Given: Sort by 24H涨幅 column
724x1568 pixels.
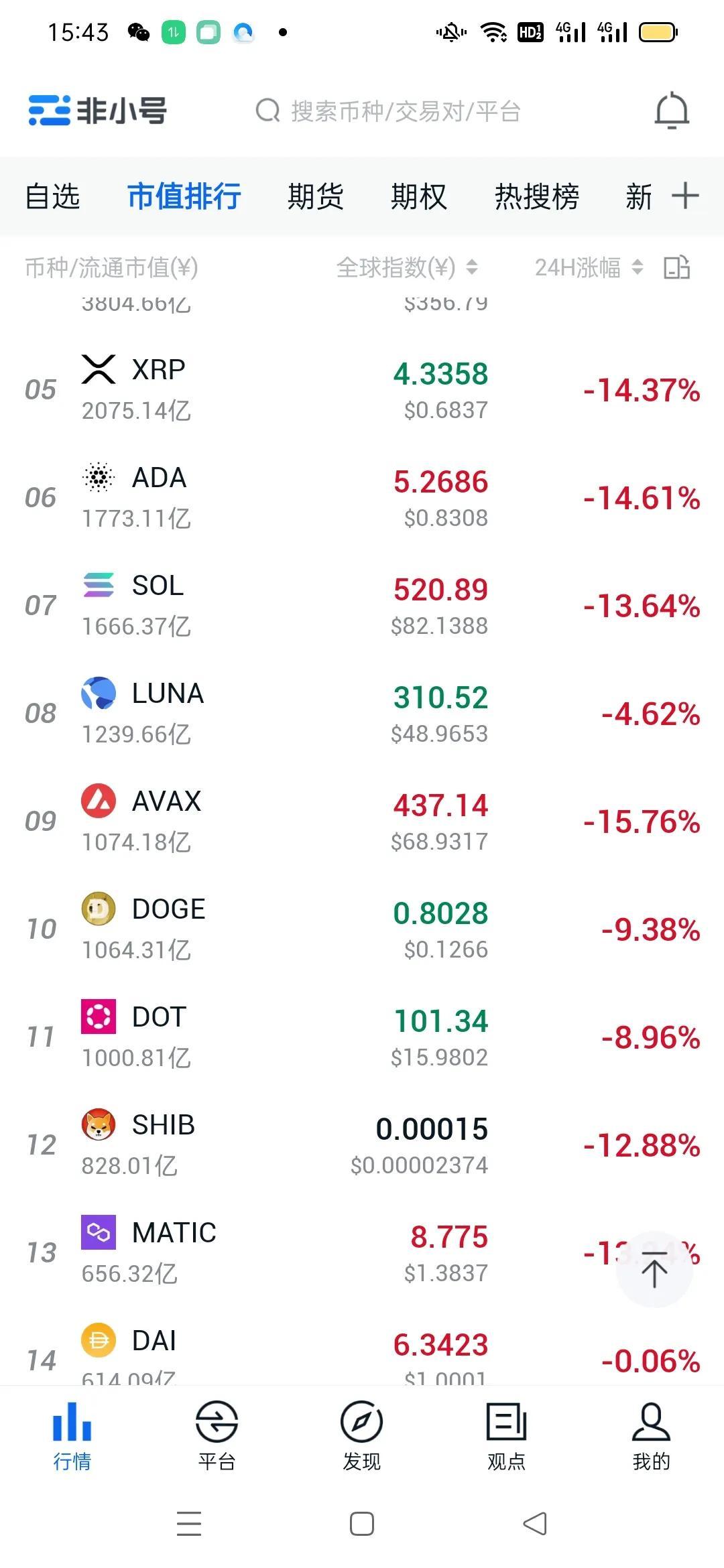Looking at the screenshot, I should coord(589,267).
